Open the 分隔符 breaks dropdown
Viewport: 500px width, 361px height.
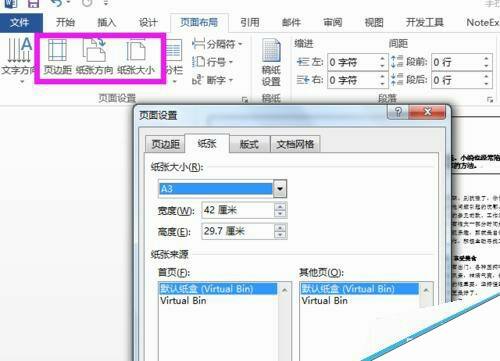(217, 44)
